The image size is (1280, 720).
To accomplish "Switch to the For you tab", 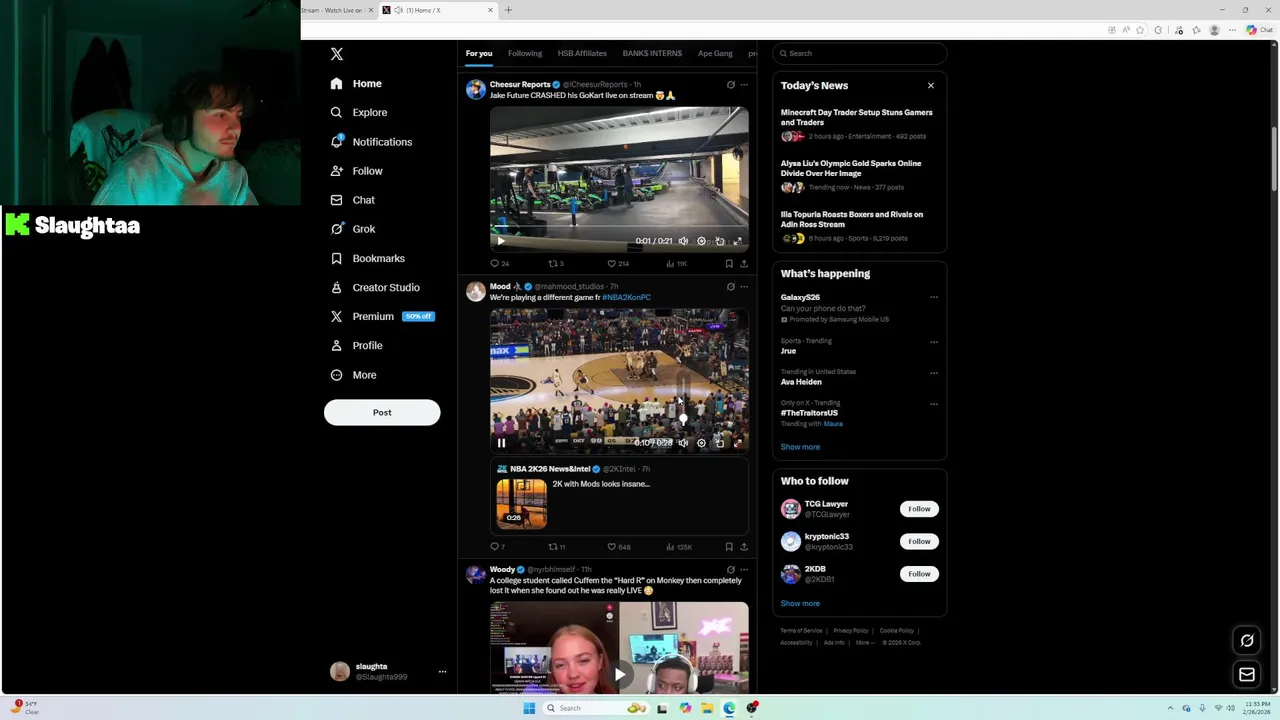I will (x=479, y=53).
